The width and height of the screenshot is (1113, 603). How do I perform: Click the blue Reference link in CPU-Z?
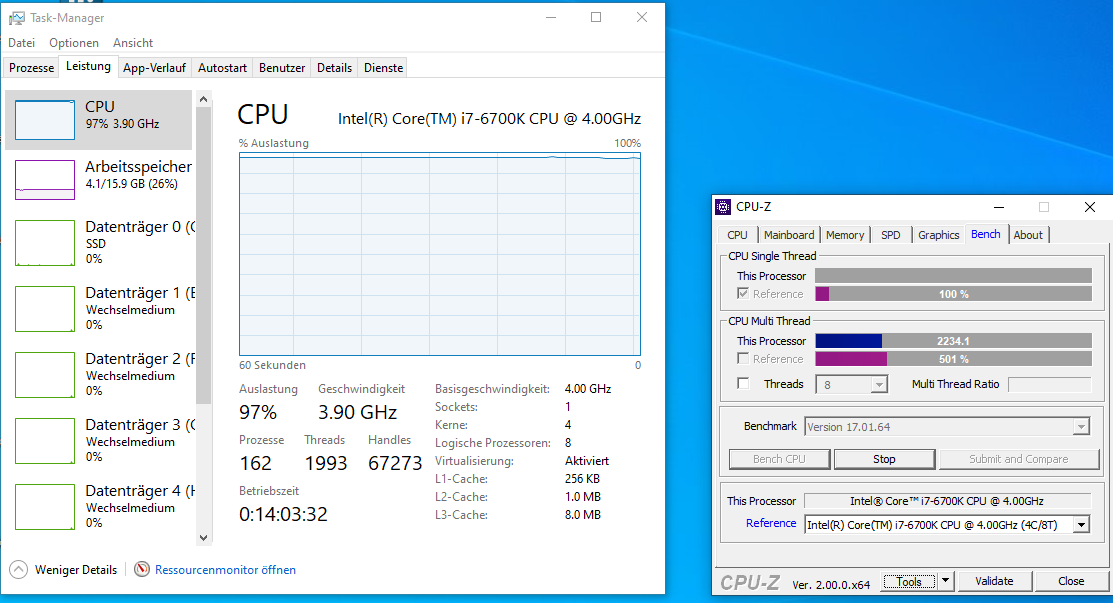771,523
